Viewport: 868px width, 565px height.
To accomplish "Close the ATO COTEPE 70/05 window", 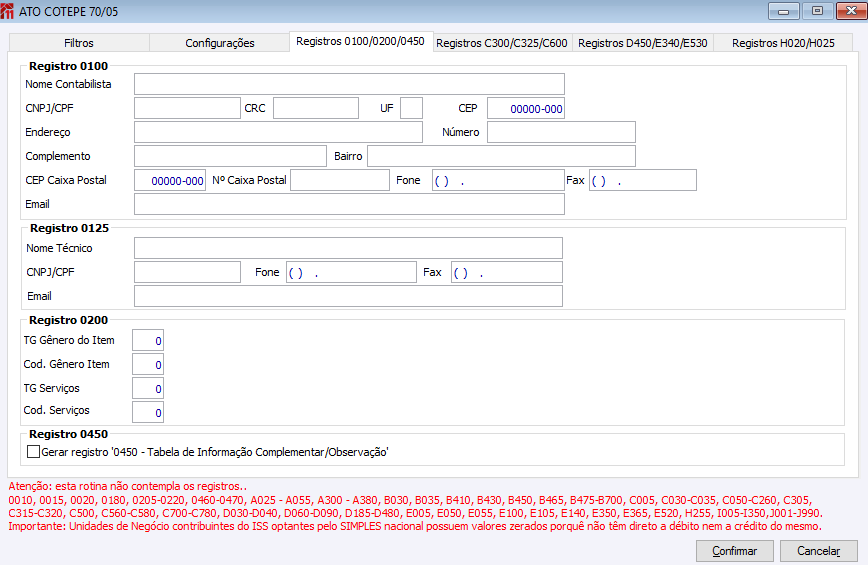I will click(851, 11).
